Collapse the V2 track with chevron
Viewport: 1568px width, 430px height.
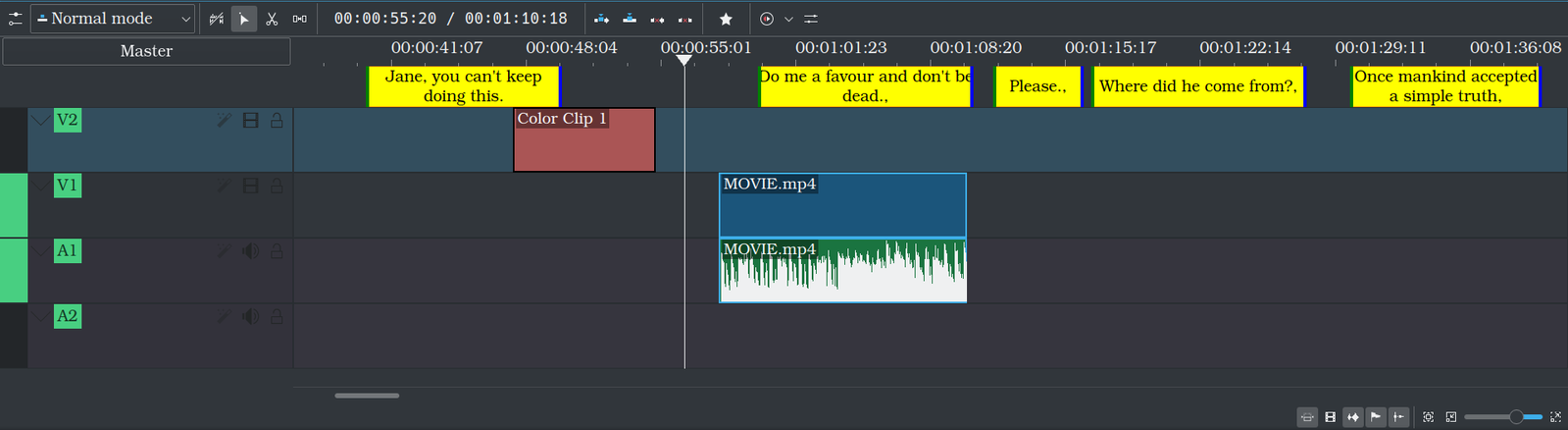[40, 120]
